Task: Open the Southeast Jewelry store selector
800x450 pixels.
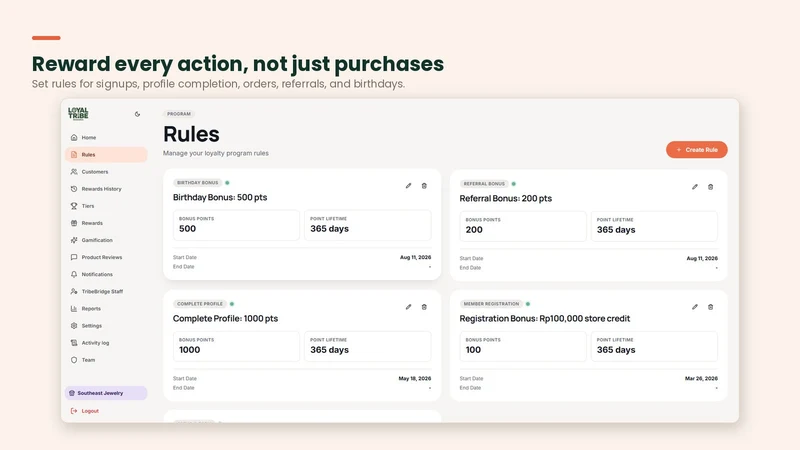Action: [x=106, y=393]
